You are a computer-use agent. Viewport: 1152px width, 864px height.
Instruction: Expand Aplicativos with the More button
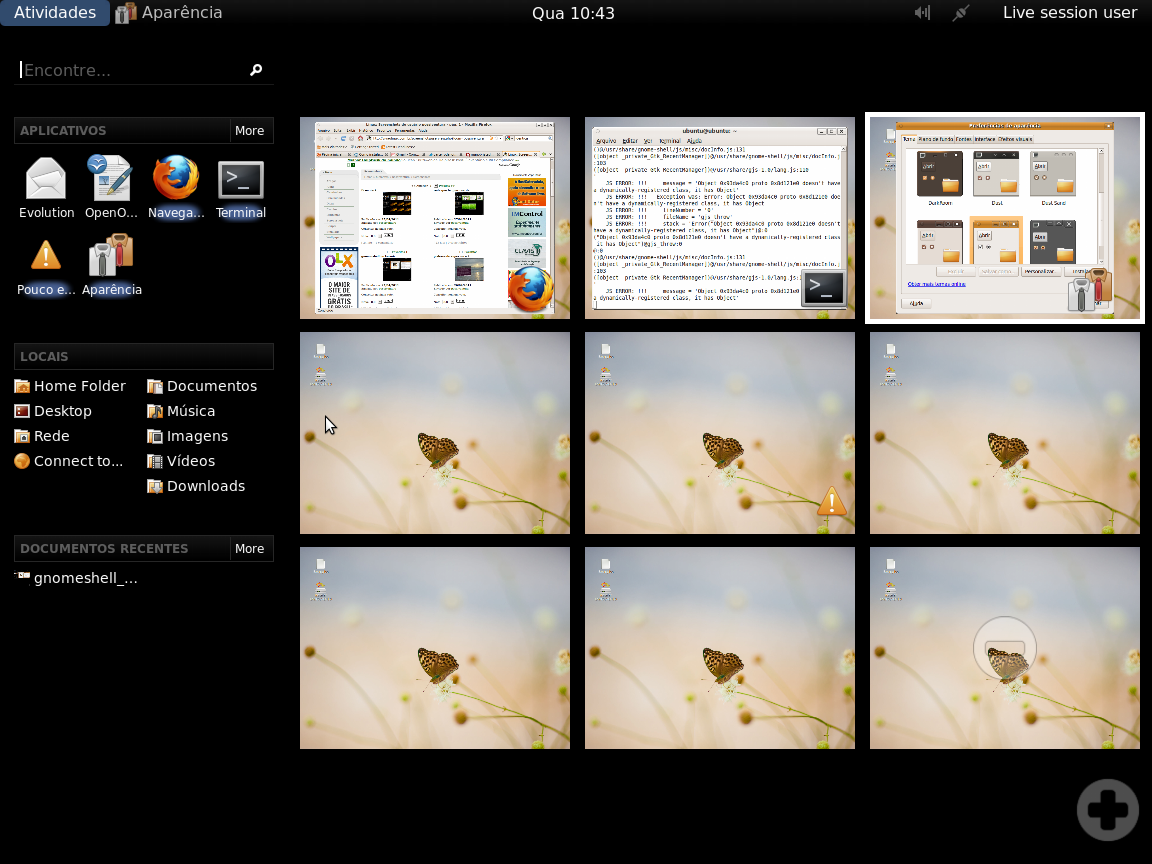pyautogui.click(x=250, y=131)
